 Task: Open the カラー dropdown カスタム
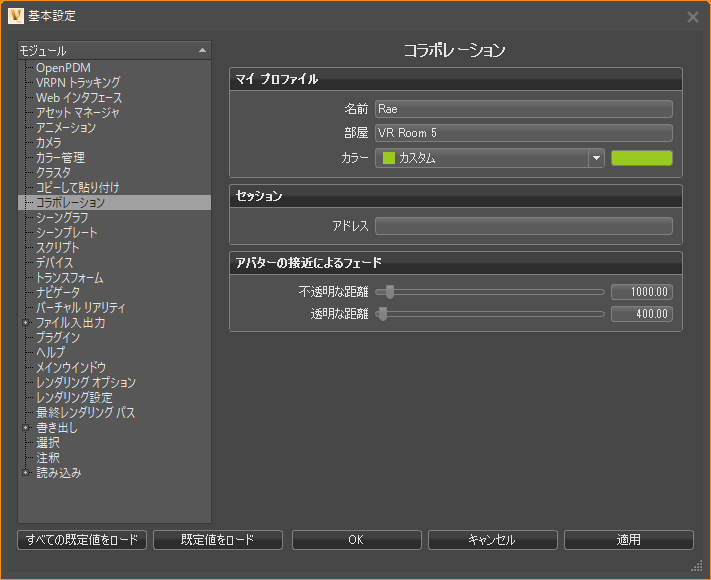(x=490, y=158)
